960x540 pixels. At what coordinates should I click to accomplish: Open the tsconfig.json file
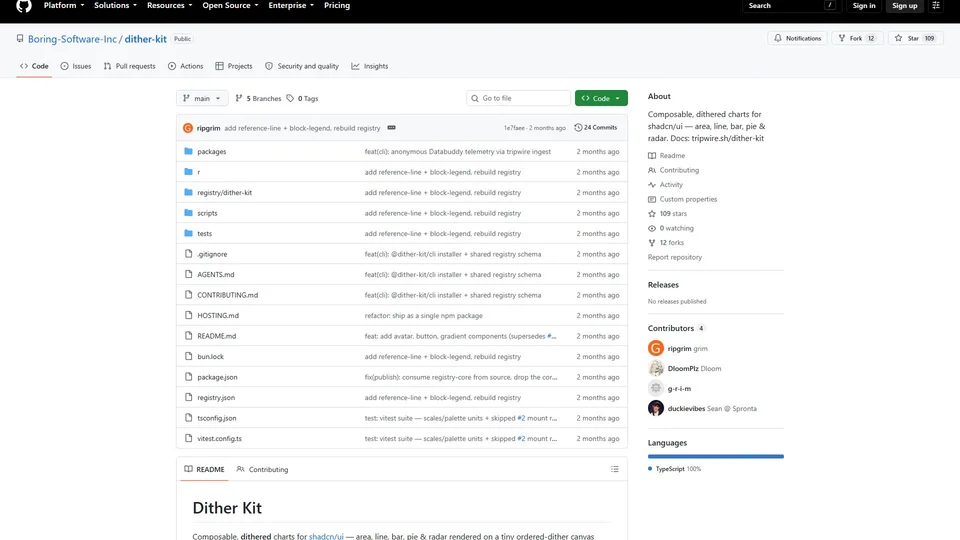(217, 418)
